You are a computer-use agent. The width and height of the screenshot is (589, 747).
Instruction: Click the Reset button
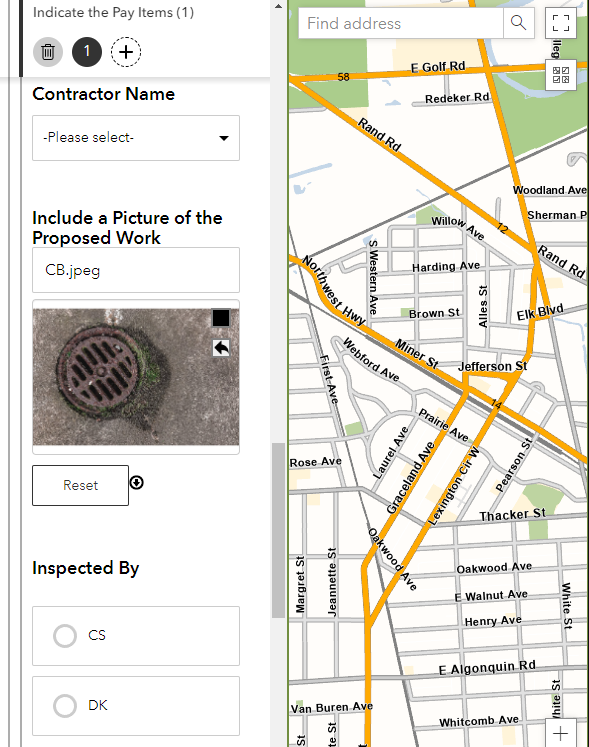point(81,485)
